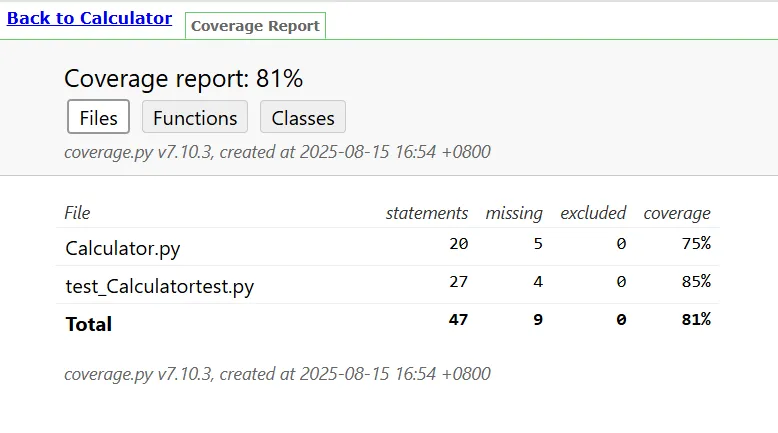Open coverage.py v7.10.3 link in footer
778x433 pixels.
139,374
